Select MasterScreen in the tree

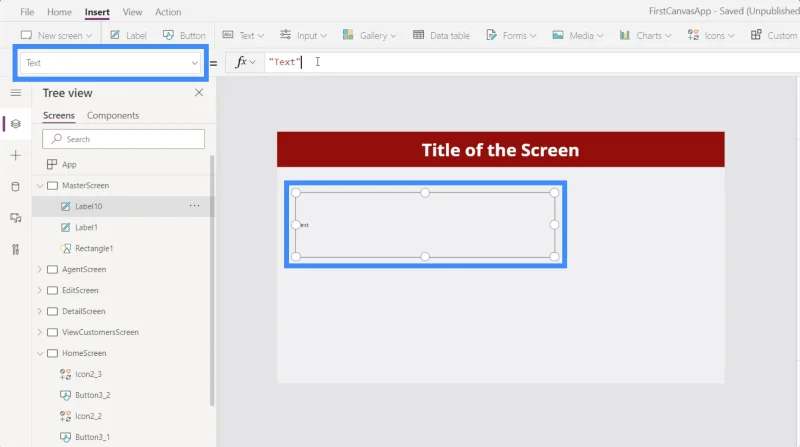point(85,185)
